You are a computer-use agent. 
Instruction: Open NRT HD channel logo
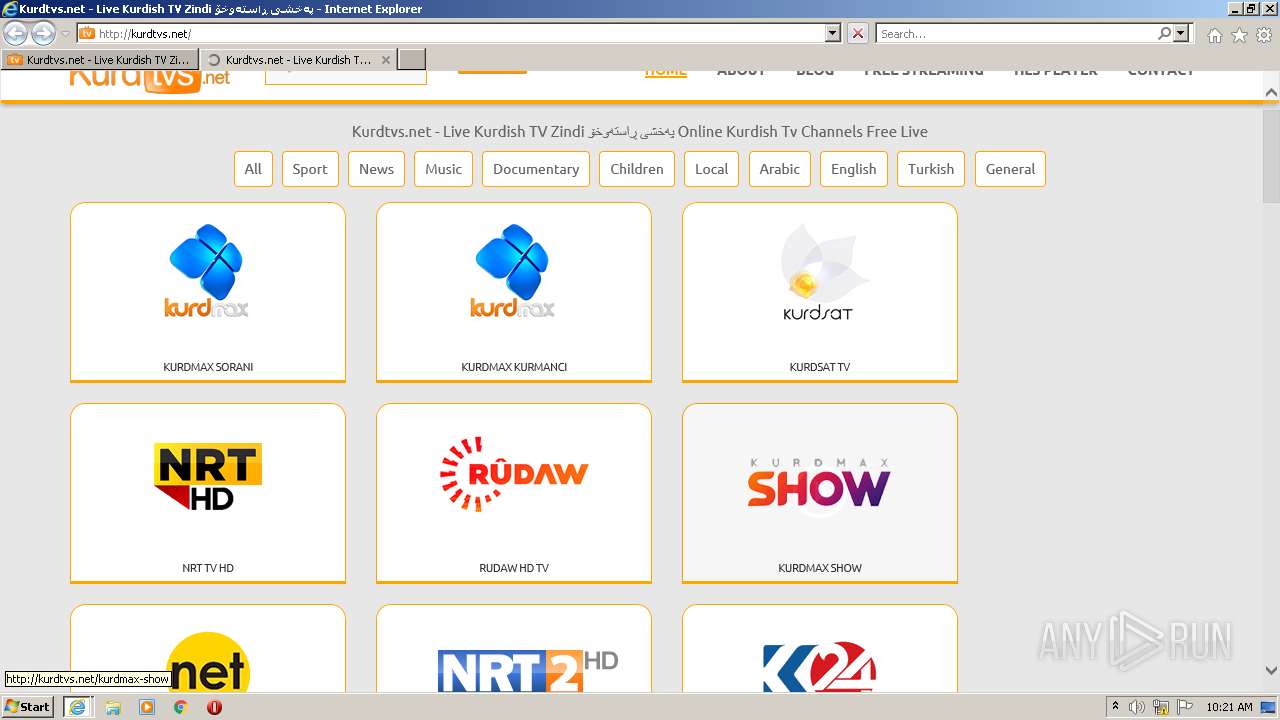(208, 476)
